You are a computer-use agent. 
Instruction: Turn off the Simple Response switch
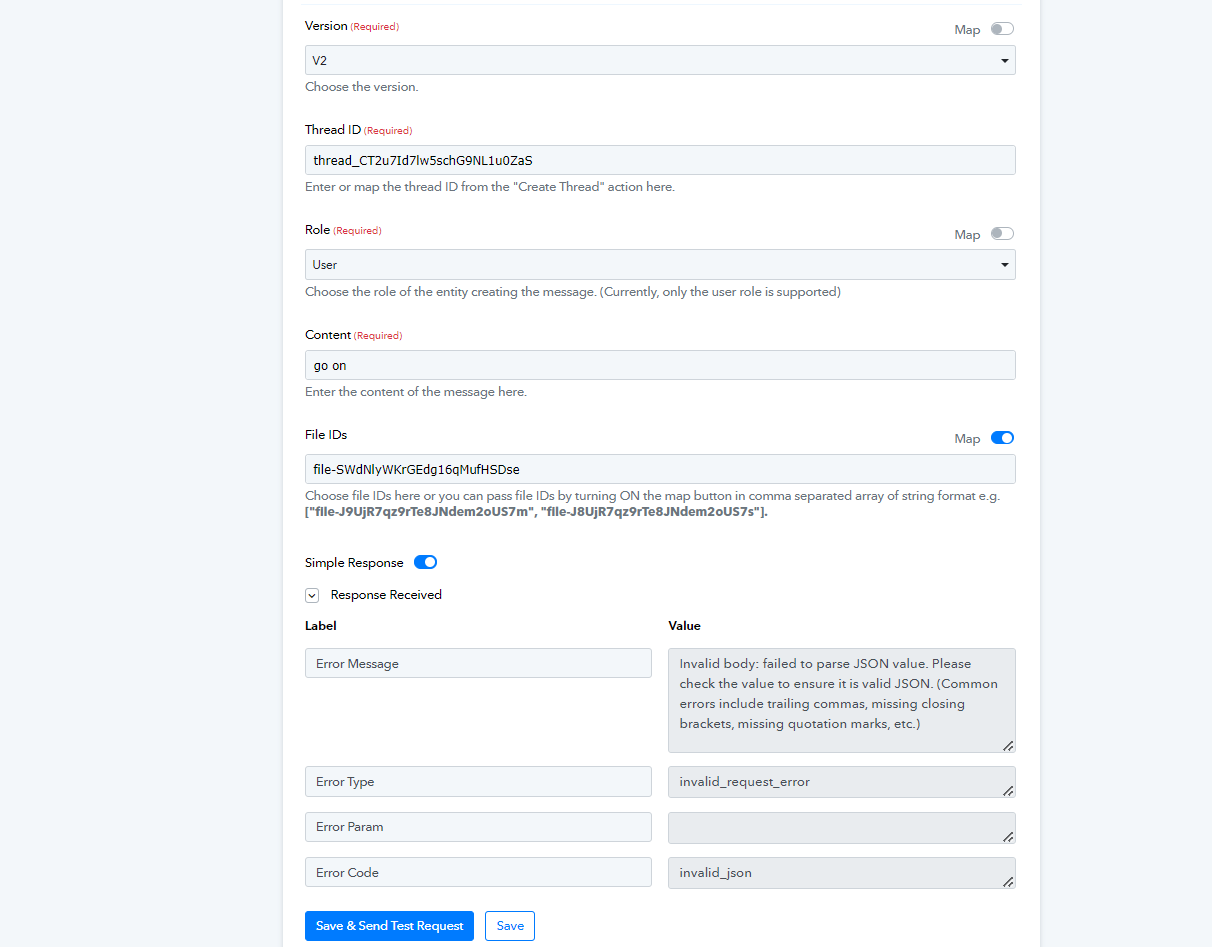tap(425, 563)
